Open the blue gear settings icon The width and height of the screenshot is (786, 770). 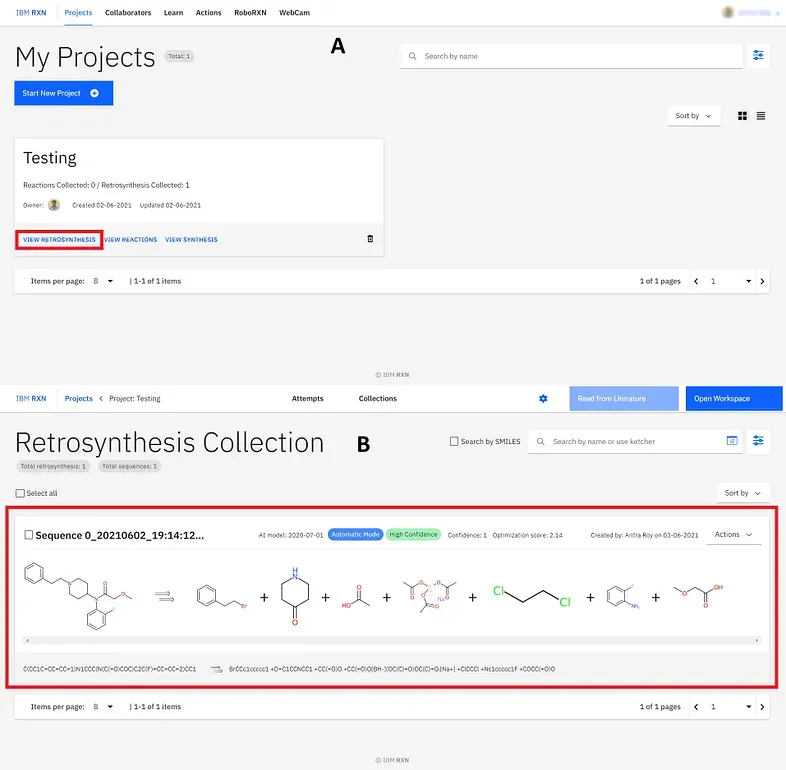[543, 399]
